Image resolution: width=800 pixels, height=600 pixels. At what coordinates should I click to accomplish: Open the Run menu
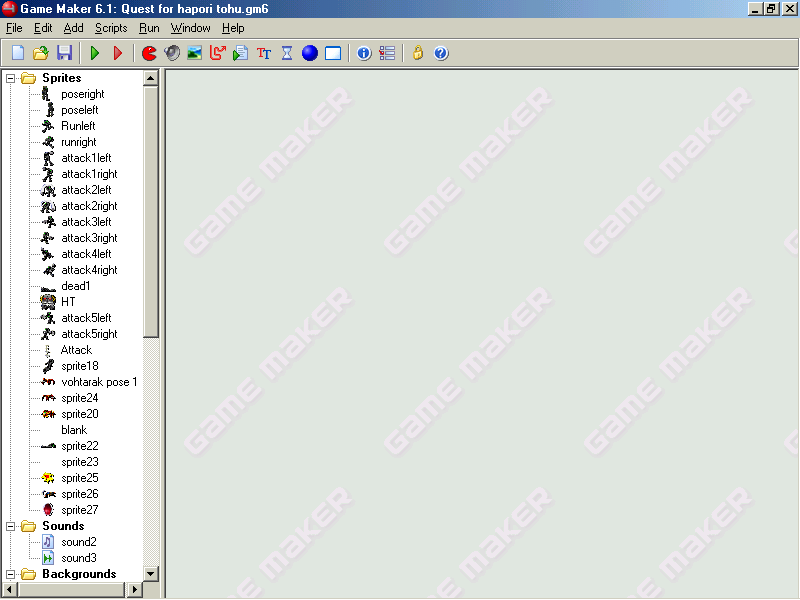(x=148, y=28)
